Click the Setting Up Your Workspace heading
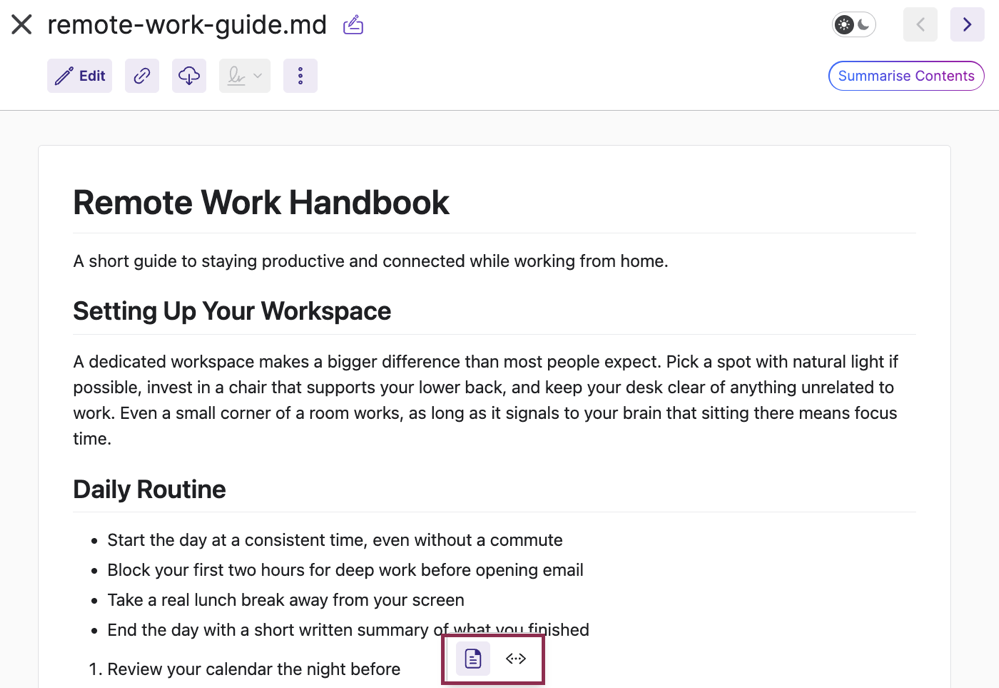The height and width of the screenshot is (688, 999). [x=232, y=311]
